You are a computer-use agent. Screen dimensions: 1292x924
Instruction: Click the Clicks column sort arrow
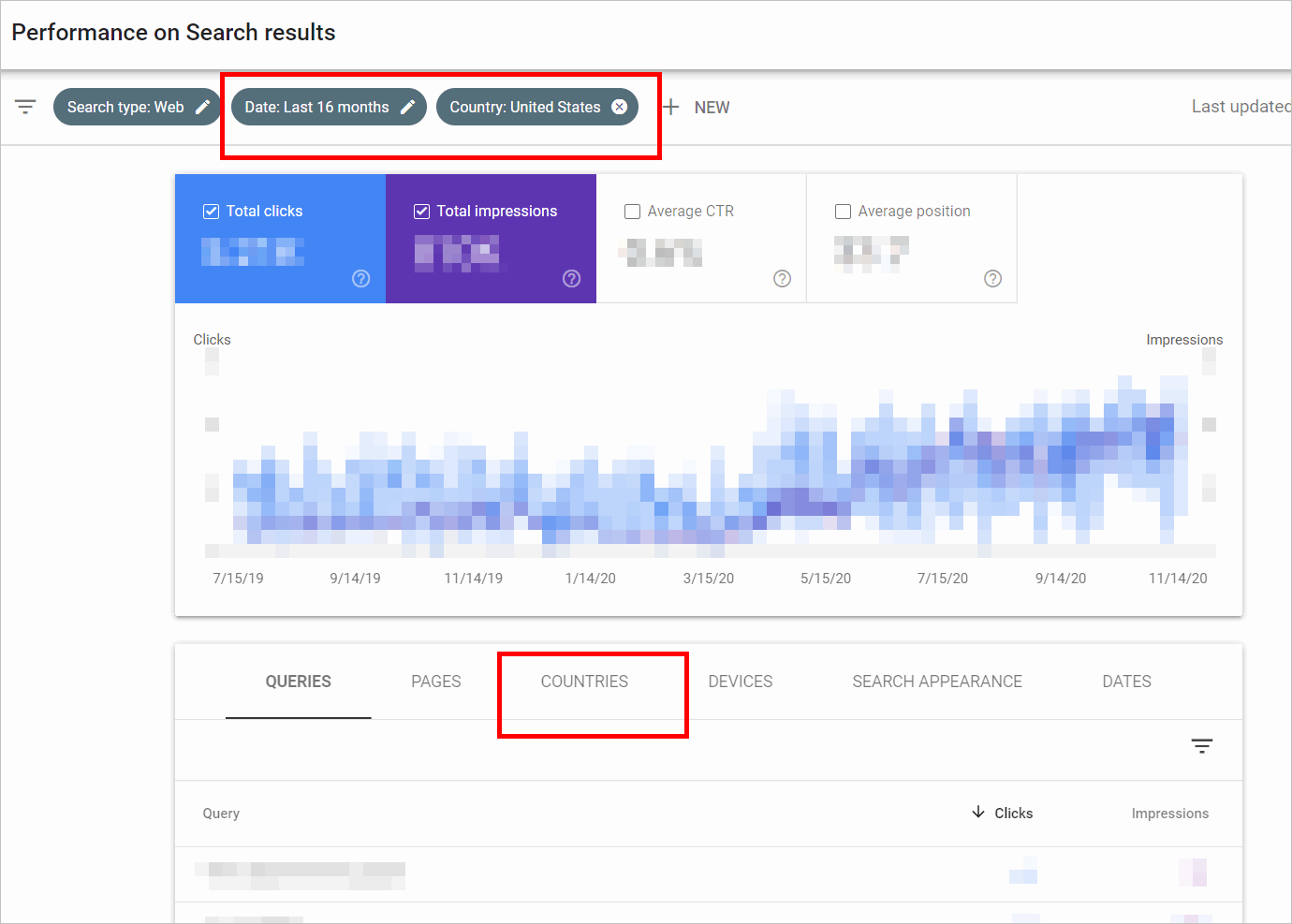point(978,813)
